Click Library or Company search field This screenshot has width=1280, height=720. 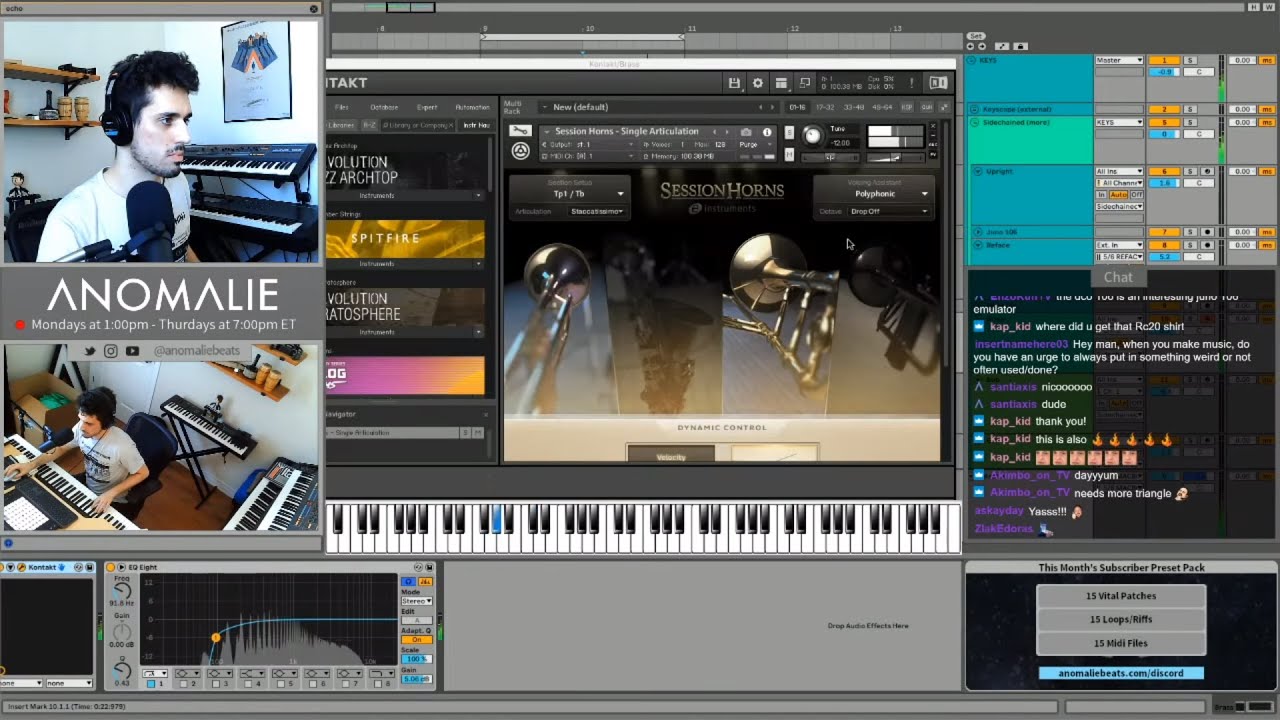click(x=418, y=125)
